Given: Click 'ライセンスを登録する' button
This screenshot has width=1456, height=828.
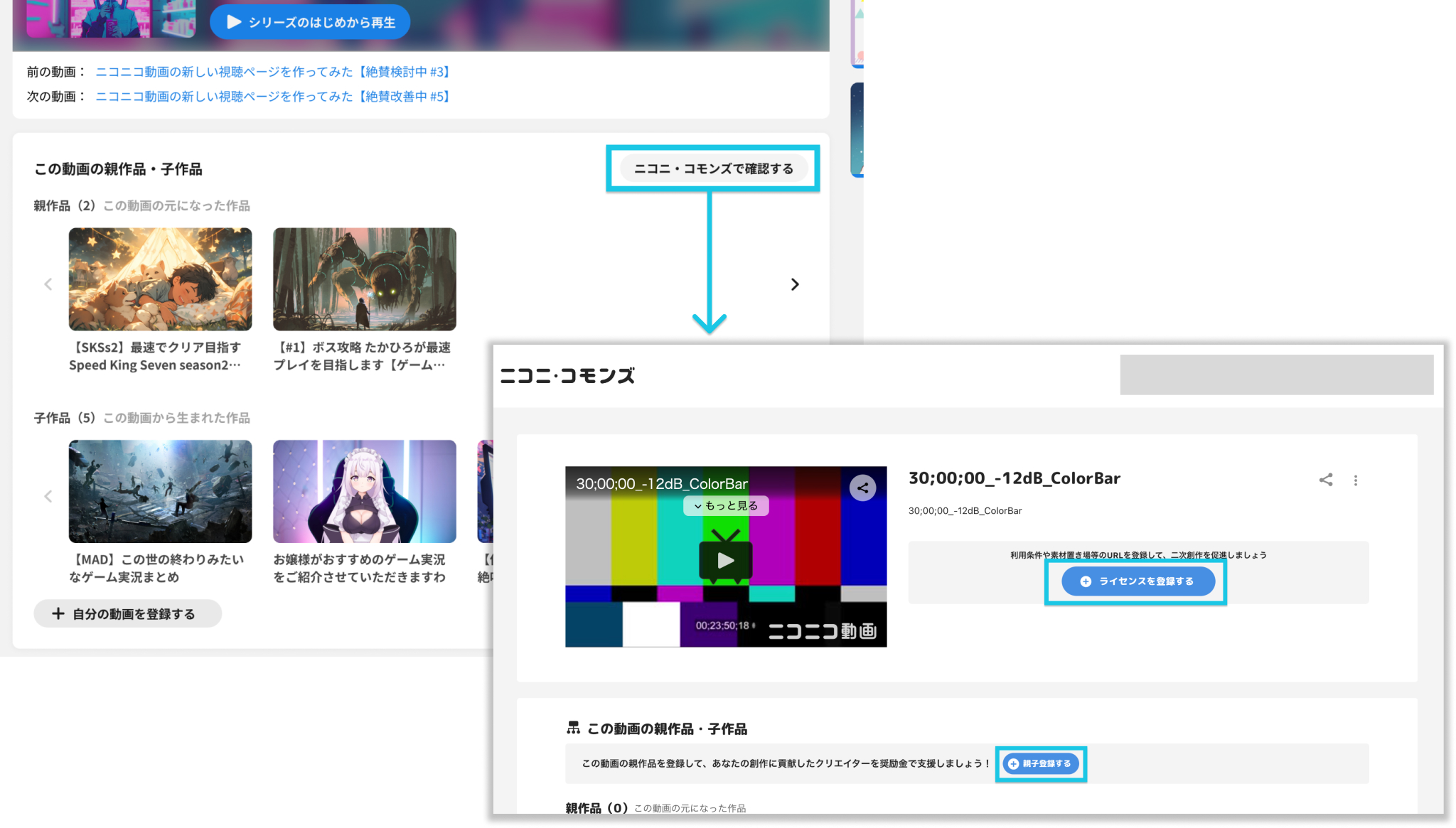Looking at the screenshot, I should pyautogui.click(x=1138, y=581).
